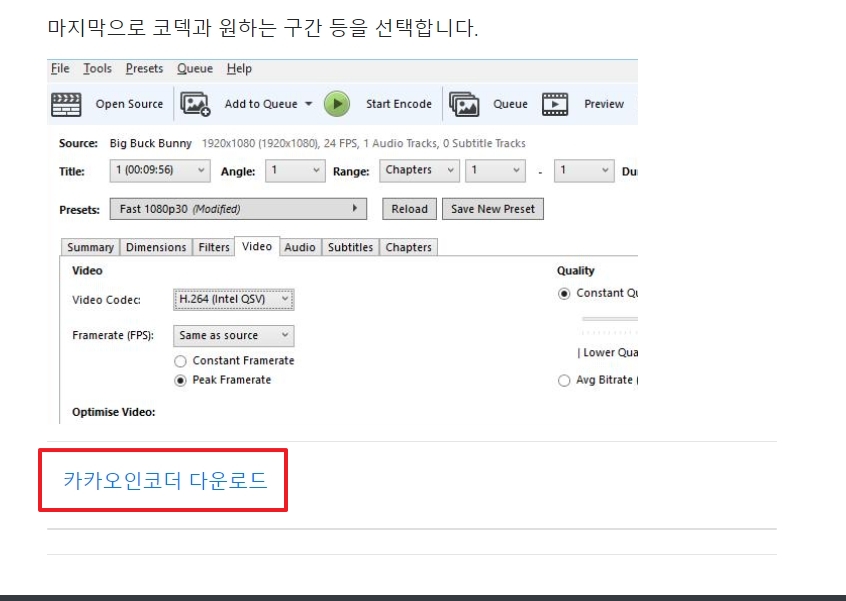Select Constant Framerate radio button
Viewport: 846px width, 601px height.
[x=180, y=361]
